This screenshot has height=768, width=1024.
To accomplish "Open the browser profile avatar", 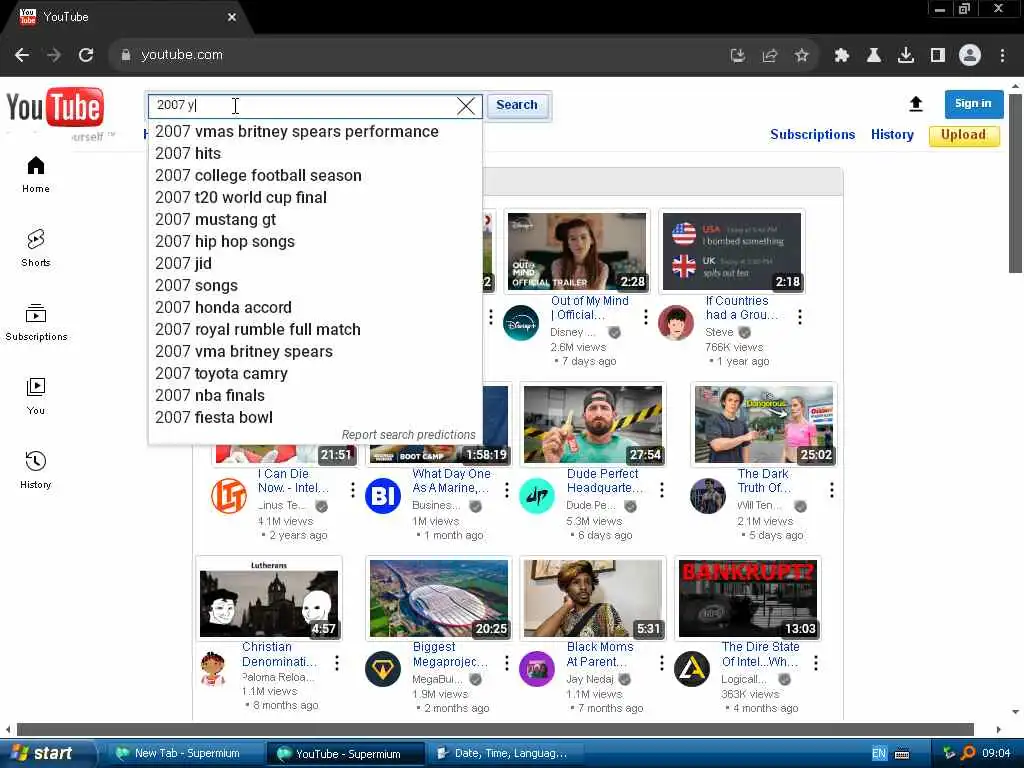I will [970, 55].
